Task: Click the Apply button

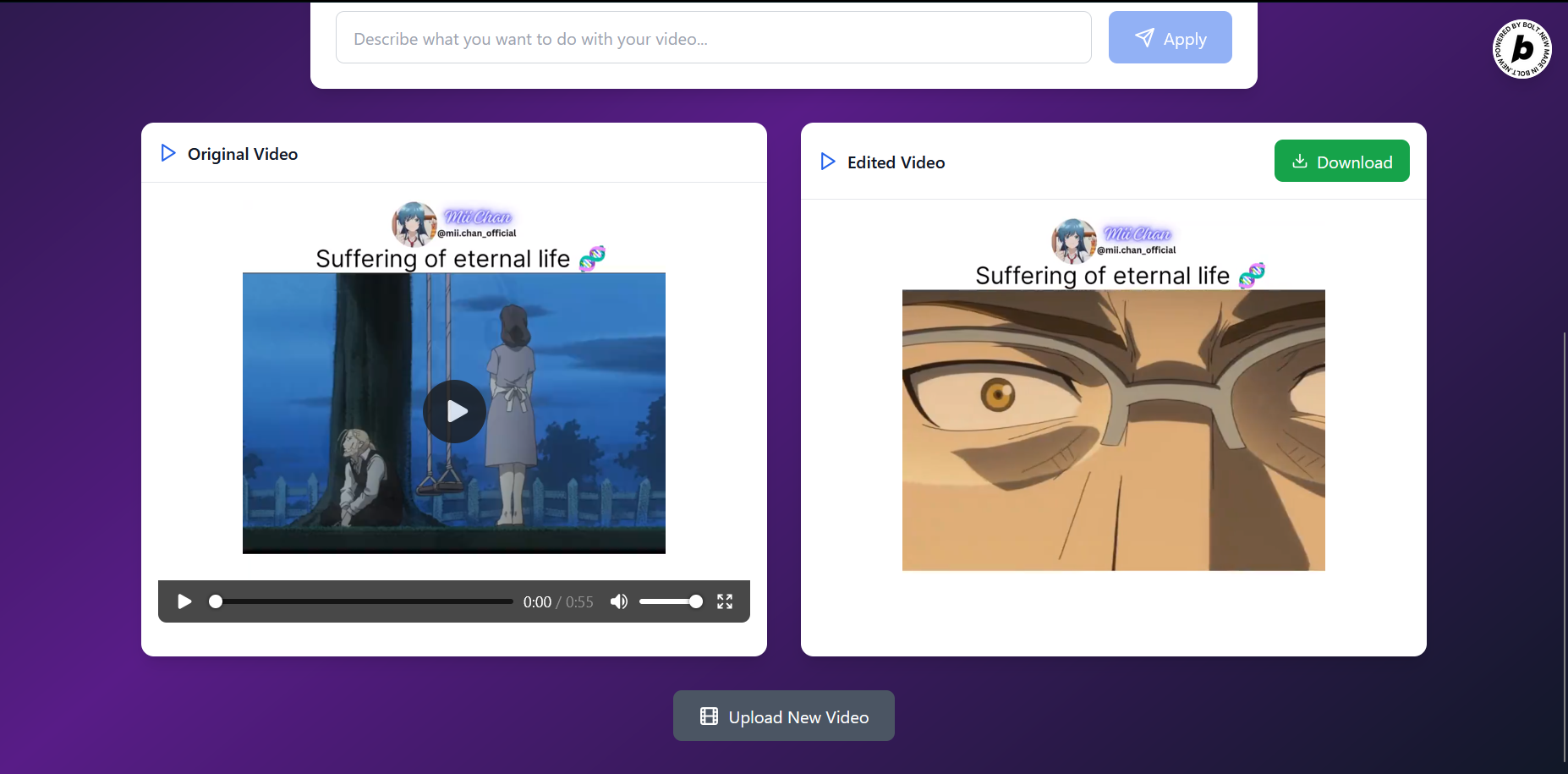Action: click(1170, 37)
